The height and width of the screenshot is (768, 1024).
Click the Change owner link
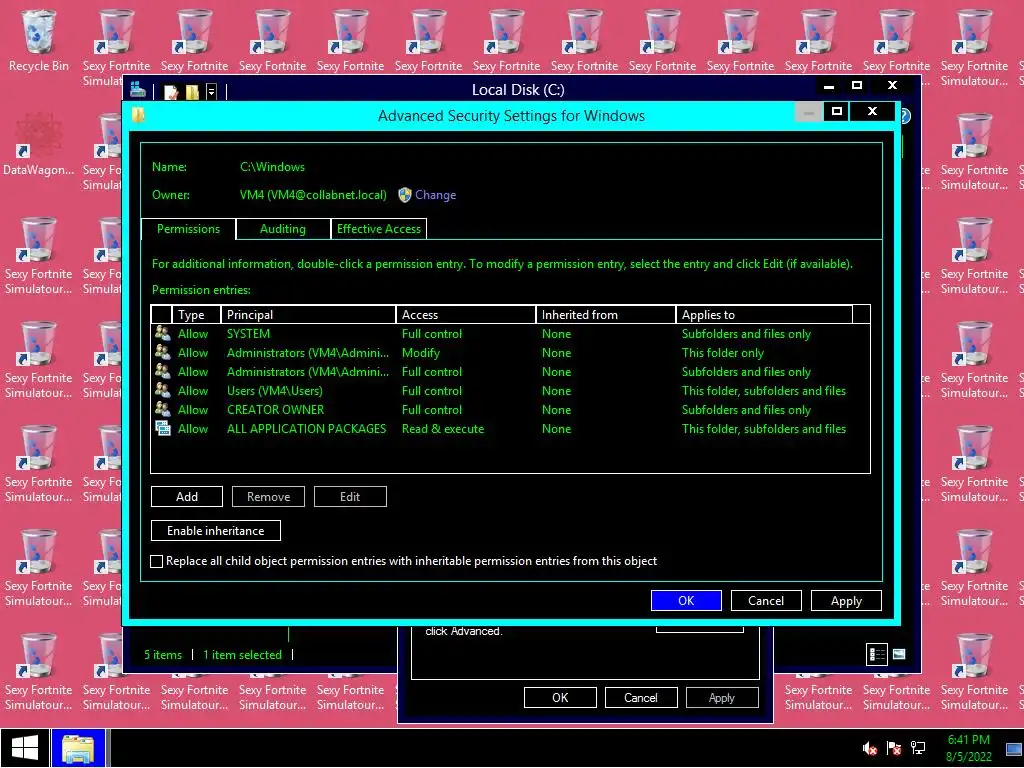tap(436, 195)
